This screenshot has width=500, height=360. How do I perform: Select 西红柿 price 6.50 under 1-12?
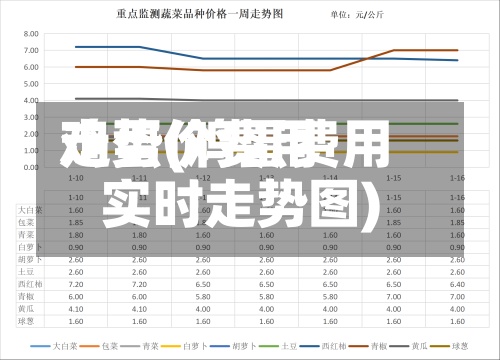pos(203,284)
